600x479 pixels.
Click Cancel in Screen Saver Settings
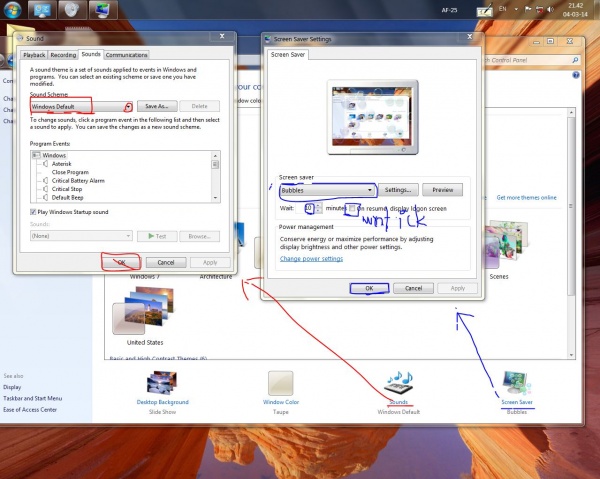point(413,288)
